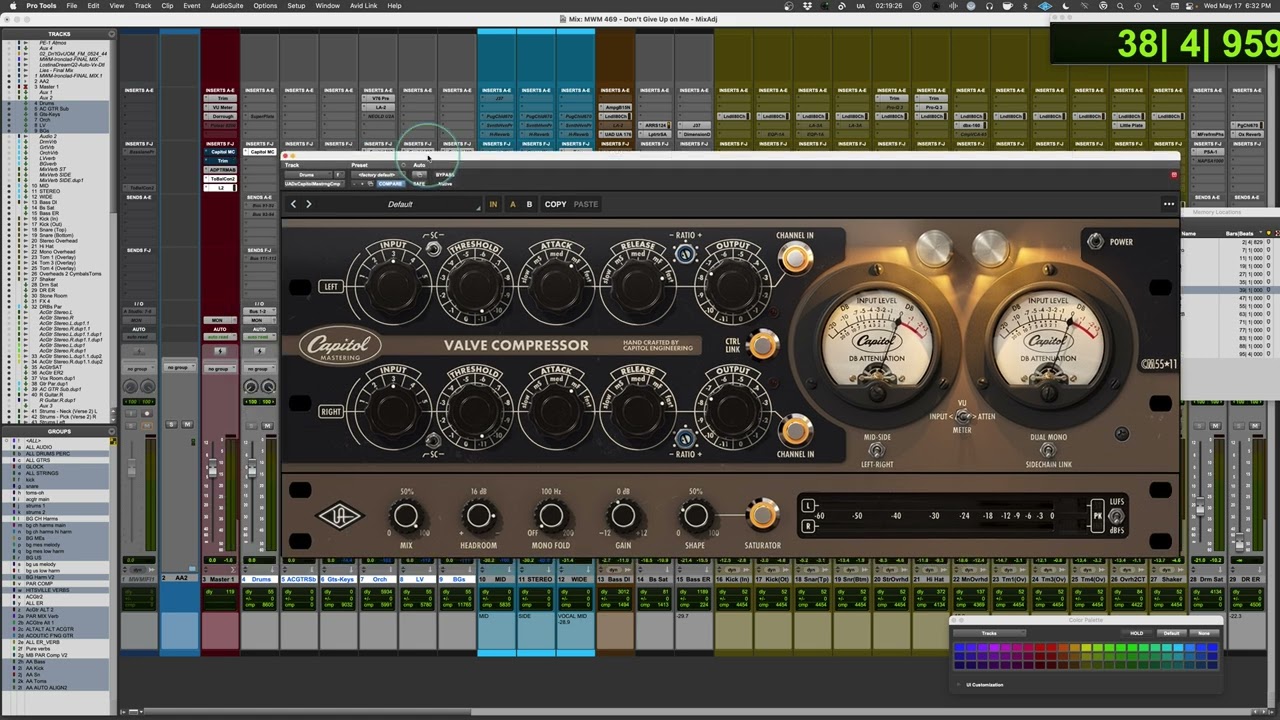Click the HEADROOM knob
Viewport: 1280px width, 720px height.
click(478, 516)
